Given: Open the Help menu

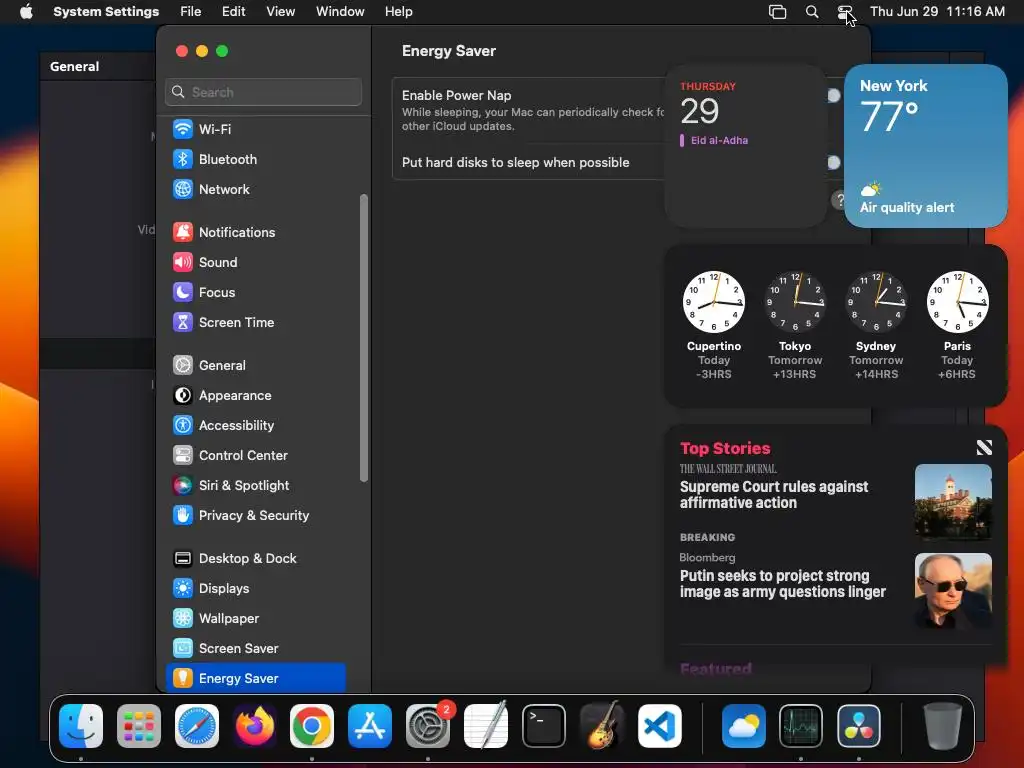Looking at the screenshot, I should click(398, 12).
